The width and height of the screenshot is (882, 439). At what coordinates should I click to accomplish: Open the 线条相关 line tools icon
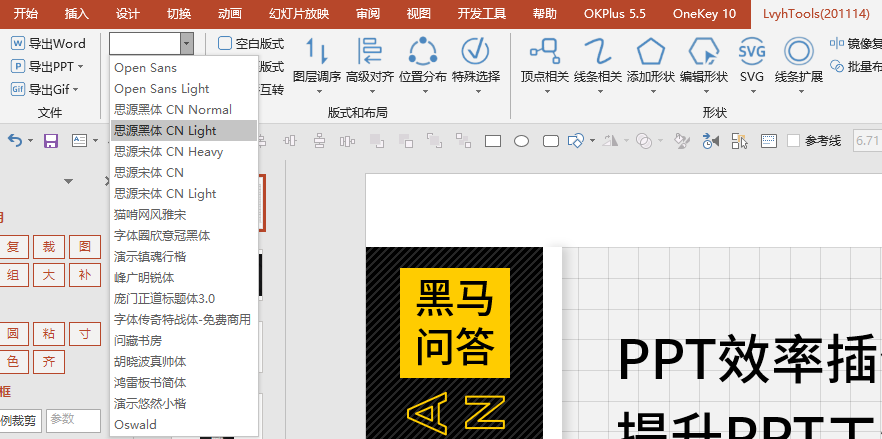pyautogui.click(x=597, y=52)
